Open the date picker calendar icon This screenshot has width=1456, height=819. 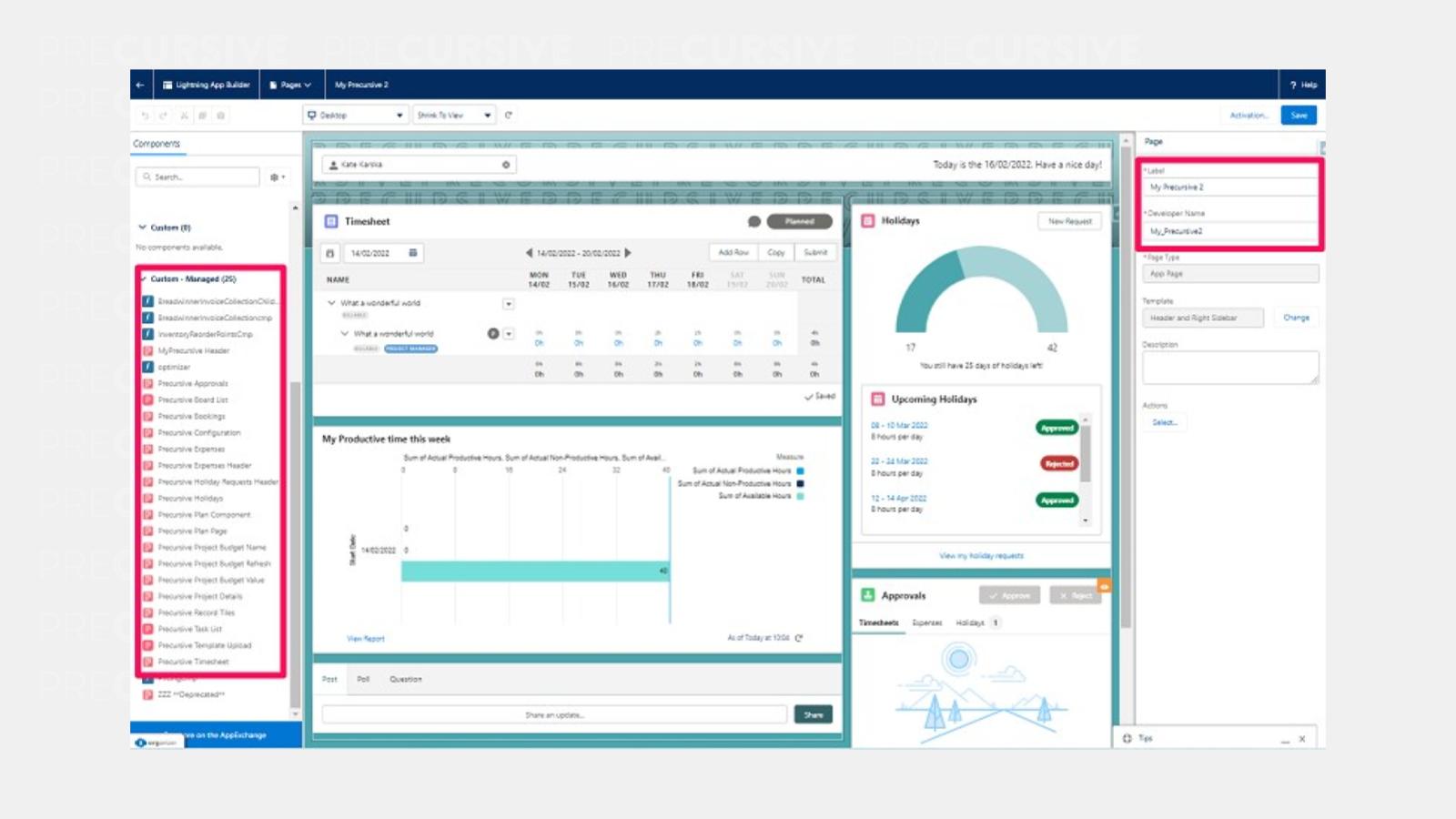click(413, 253)
